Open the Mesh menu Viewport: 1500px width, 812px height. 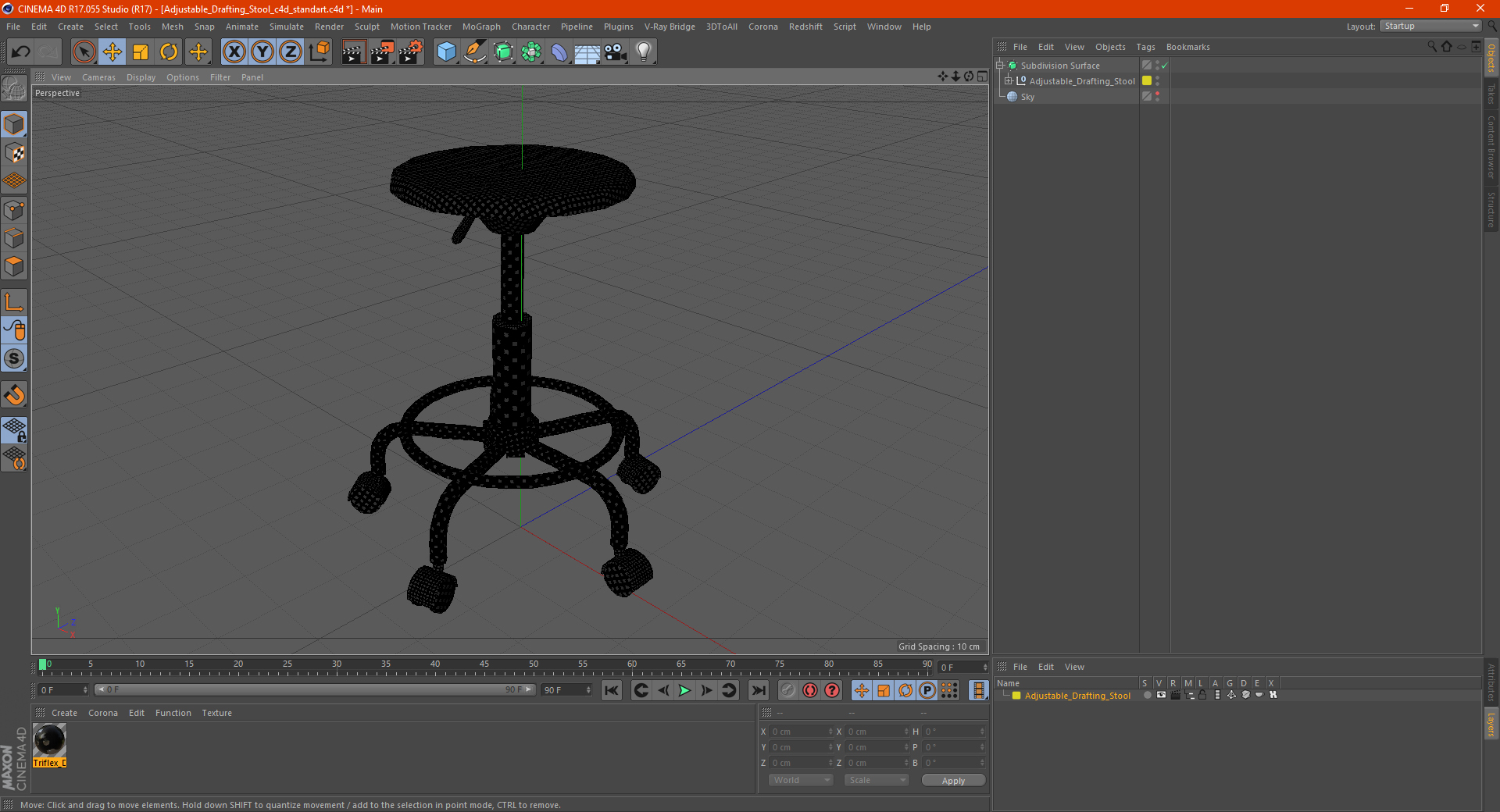click(x=173, y=27)
